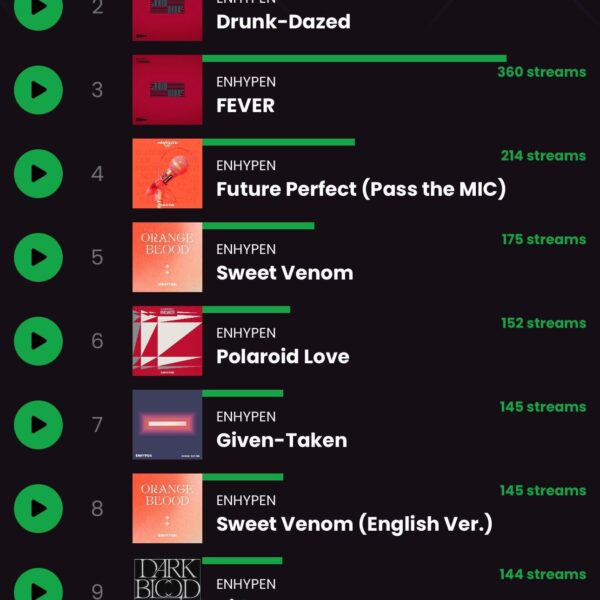This screenshot has width=600, height=600.
Task: Play the rank 9 Dark Blood track
Action: click(x=38, y=585)
